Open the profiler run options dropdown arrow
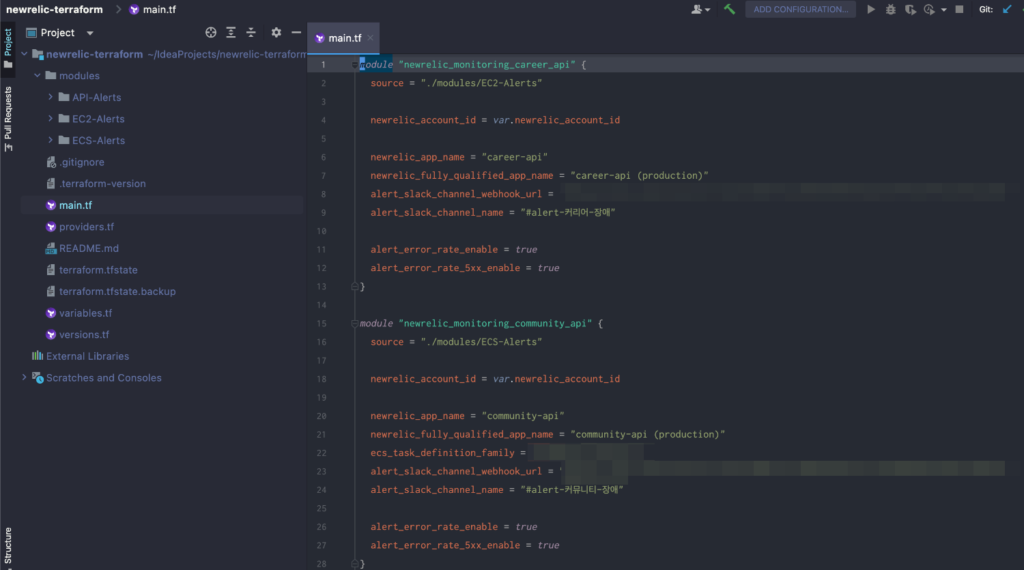This screenshot has height=570, width=1024. pyautogui.click(x=944, y=10)
